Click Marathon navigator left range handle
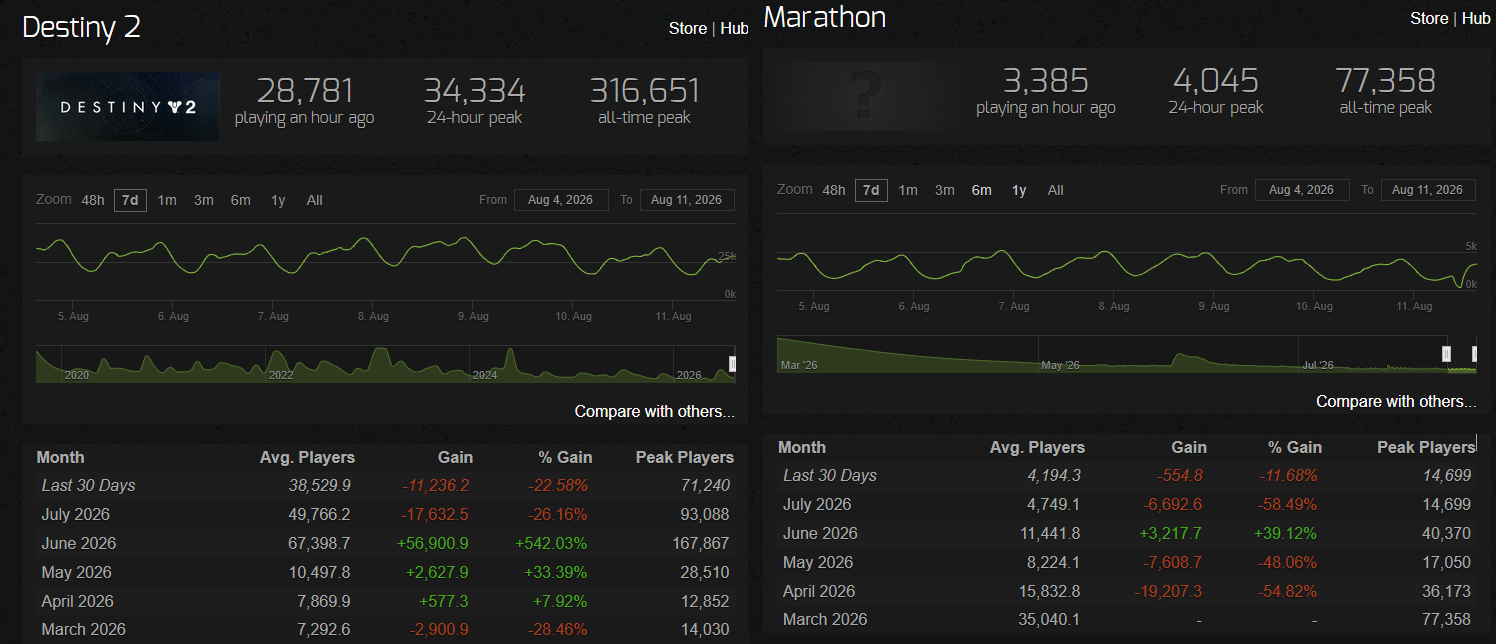This screenshot has width=1496, height=644. point(1446,354)
